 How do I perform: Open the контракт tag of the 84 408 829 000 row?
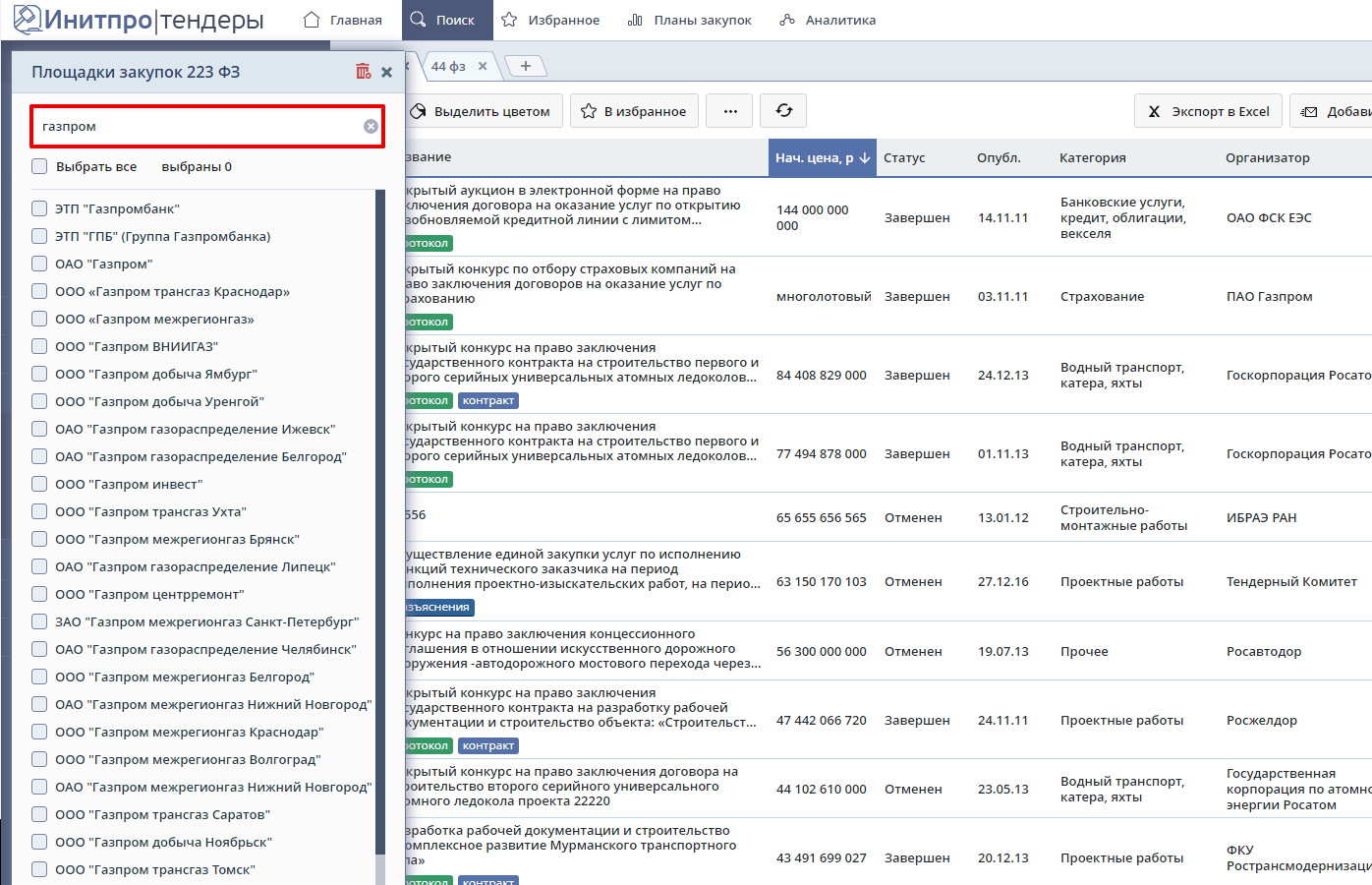[488, 400]
